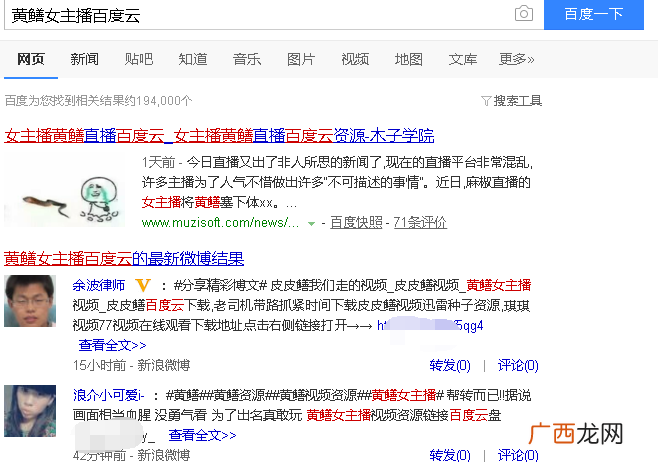The width and height of the screenshot is (658, 462).
Task: Click 查看全文>> in 浪介小可爱i- post
Action: (x=203, y=435)
